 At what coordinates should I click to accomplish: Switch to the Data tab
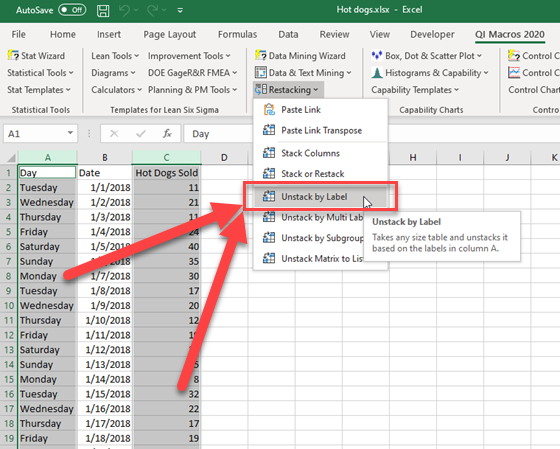tap(288, 34)
